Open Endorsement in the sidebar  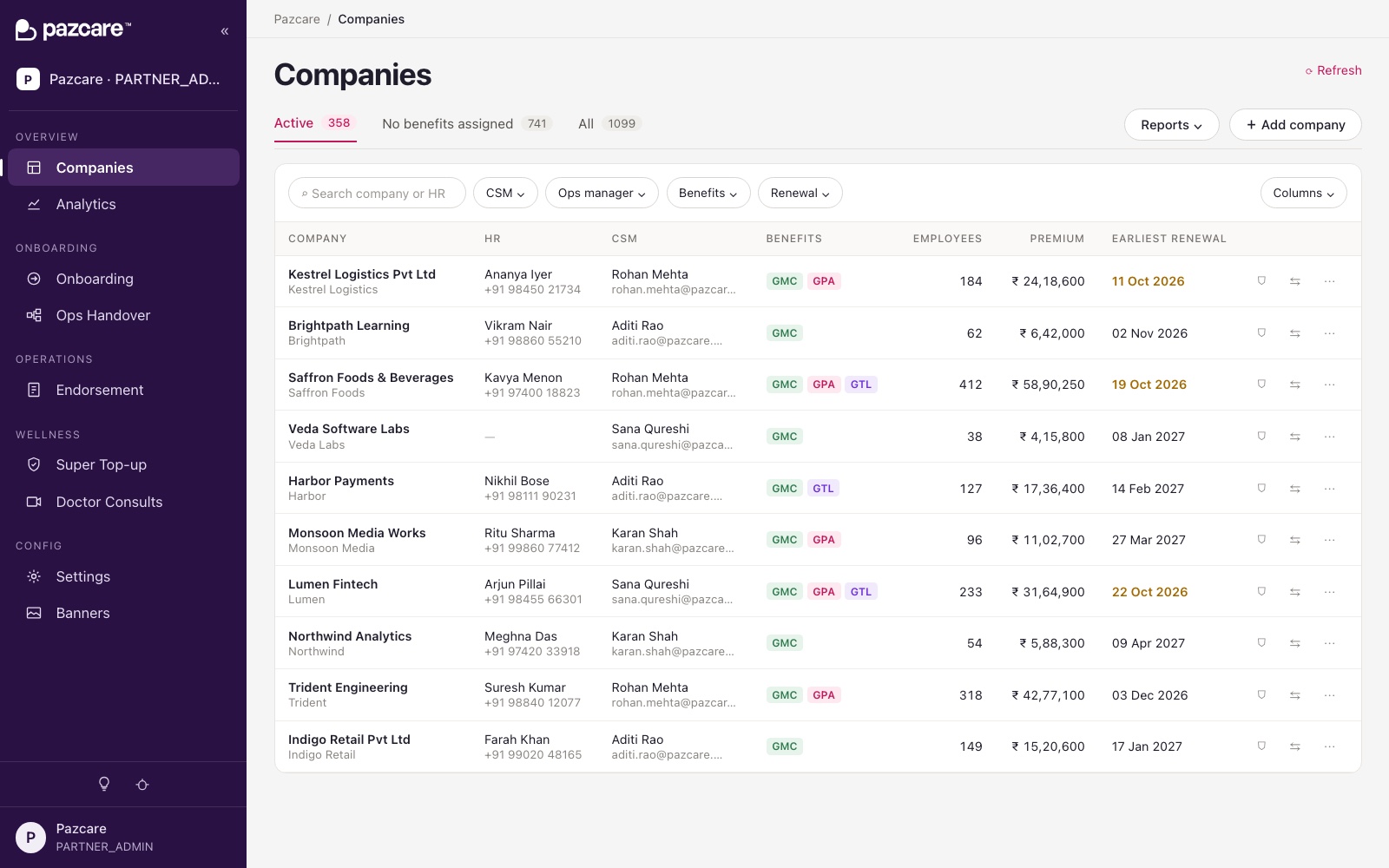click(x=123, y=390)
